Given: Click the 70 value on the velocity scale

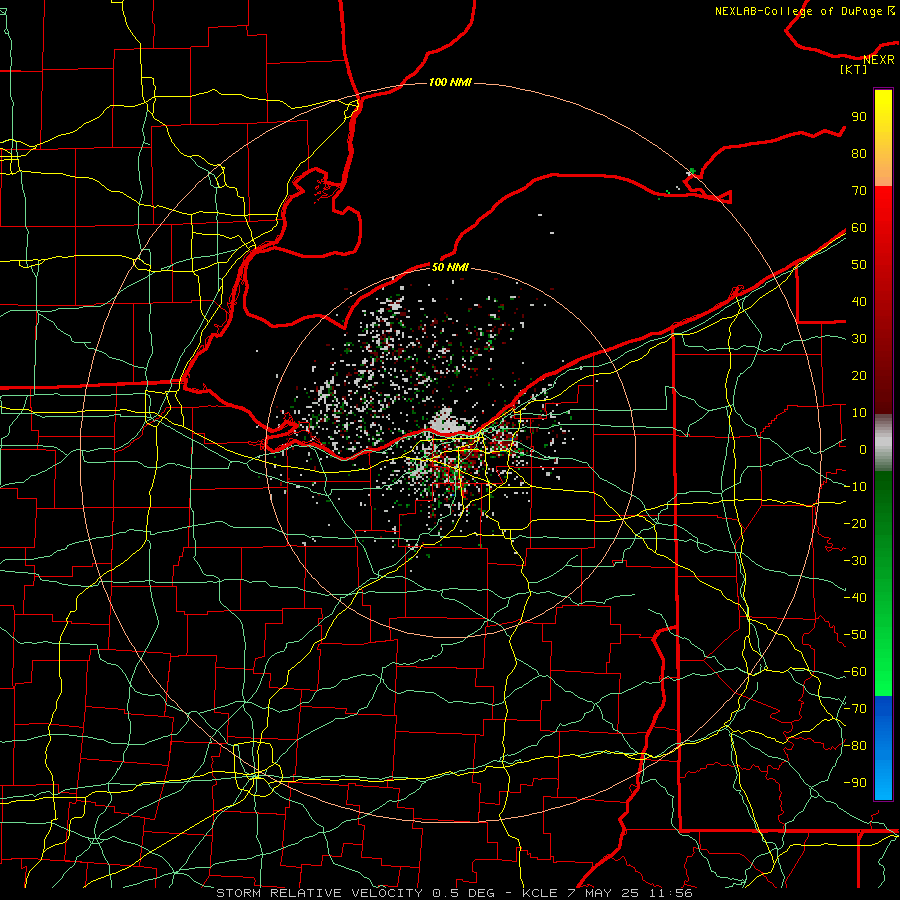Looking at the screenshot, I should point(859,191).
